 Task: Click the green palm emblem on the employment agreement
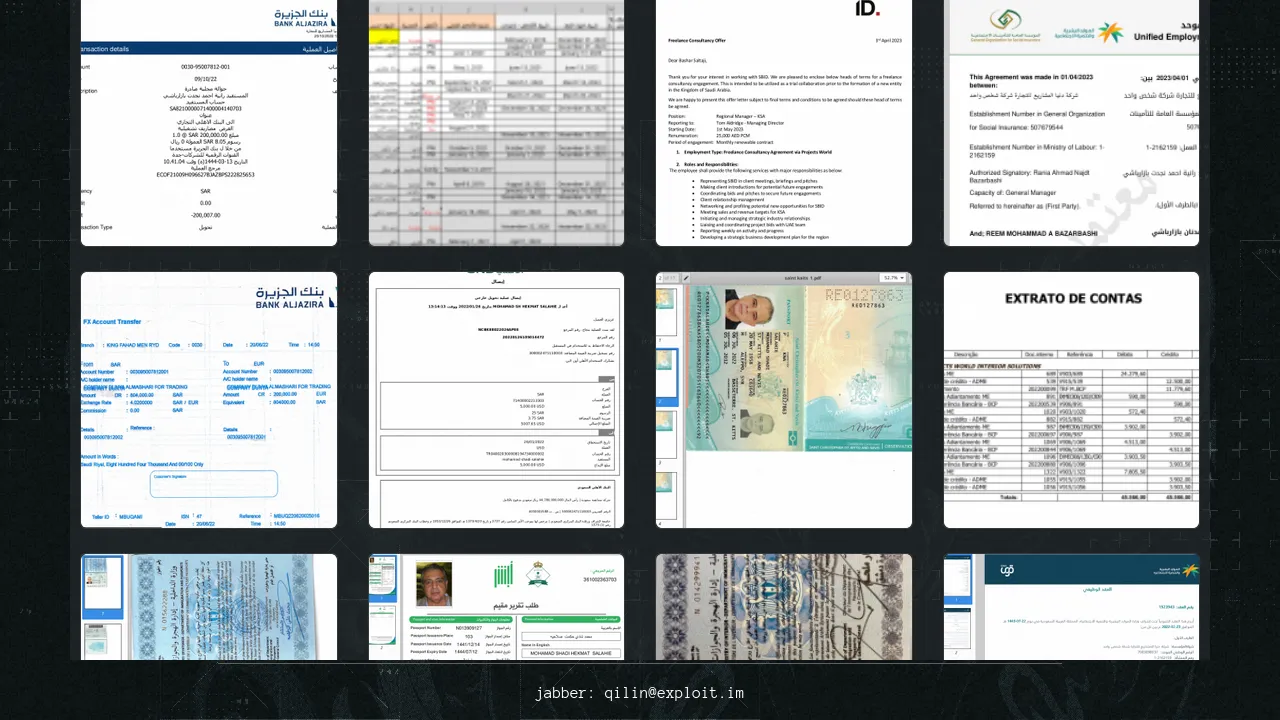point(1111,32)
